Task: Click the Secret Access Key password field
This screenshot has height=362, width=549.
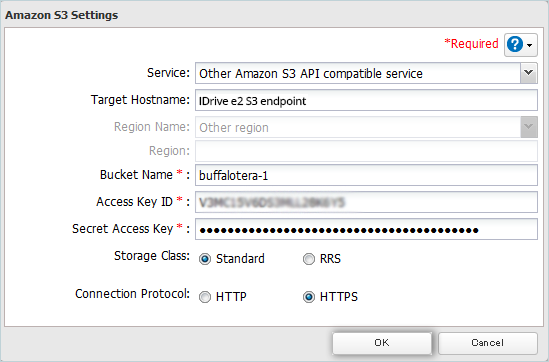Action: pyautogui.click(x=366, y=229)
